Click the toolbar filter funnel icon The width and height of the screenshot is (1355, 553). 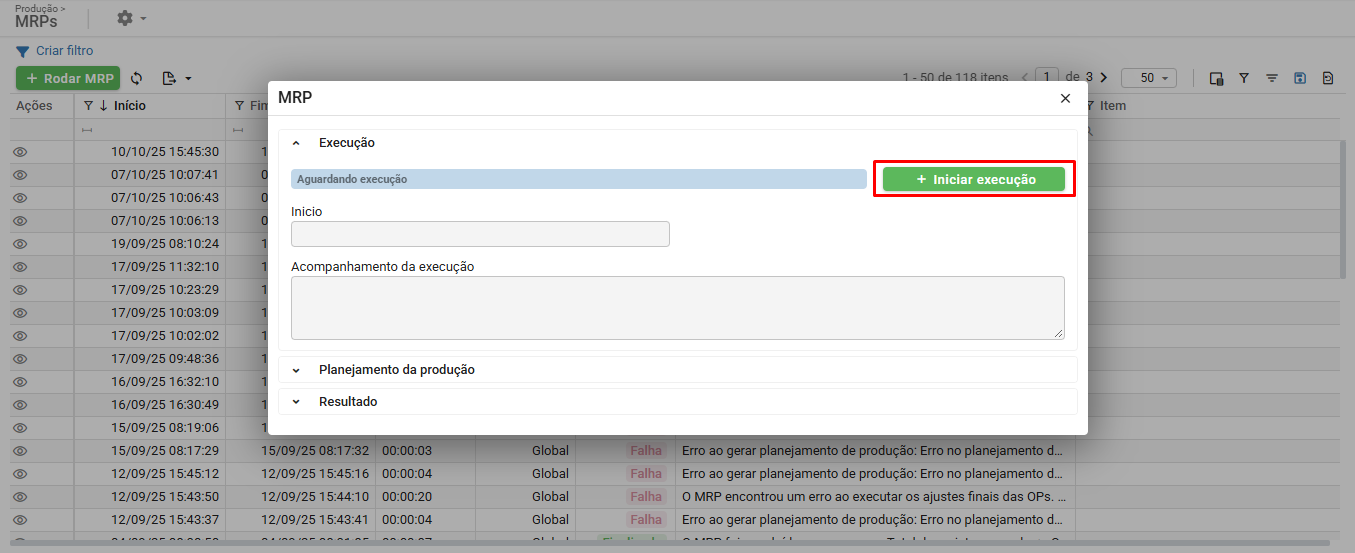pos(1244,78)
